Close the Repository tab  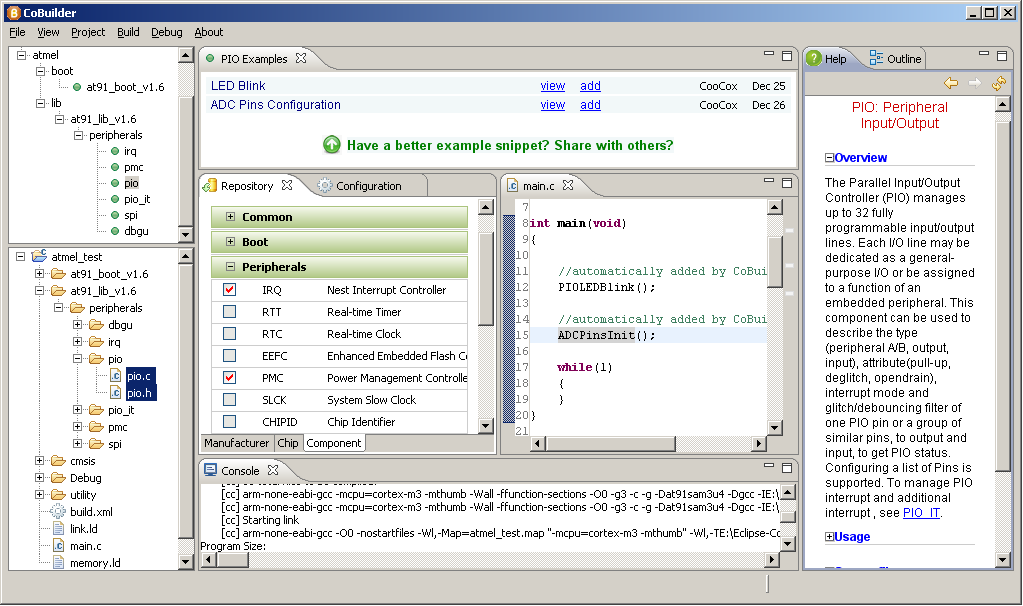(287, 185)
